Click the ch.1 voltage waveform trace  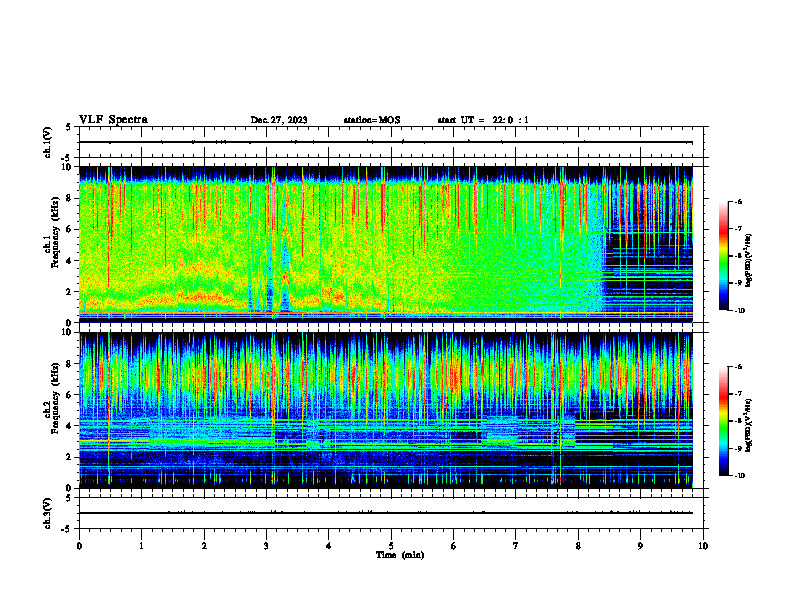(386, 142)
